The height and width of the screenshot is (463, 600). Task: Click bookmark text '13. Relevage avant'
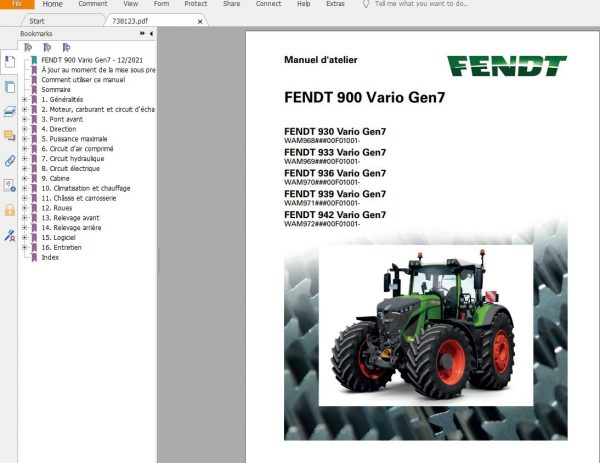(x=70, y=218)
